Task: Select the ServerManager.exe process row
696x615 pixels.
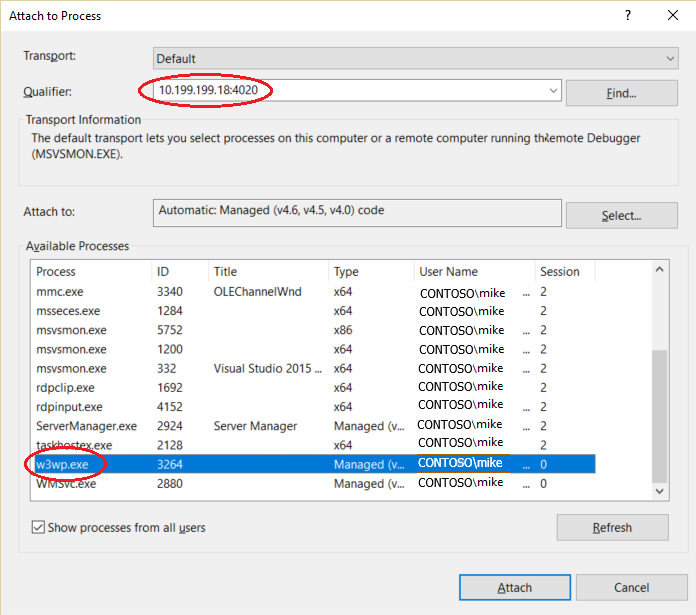Action: [313, 426]
